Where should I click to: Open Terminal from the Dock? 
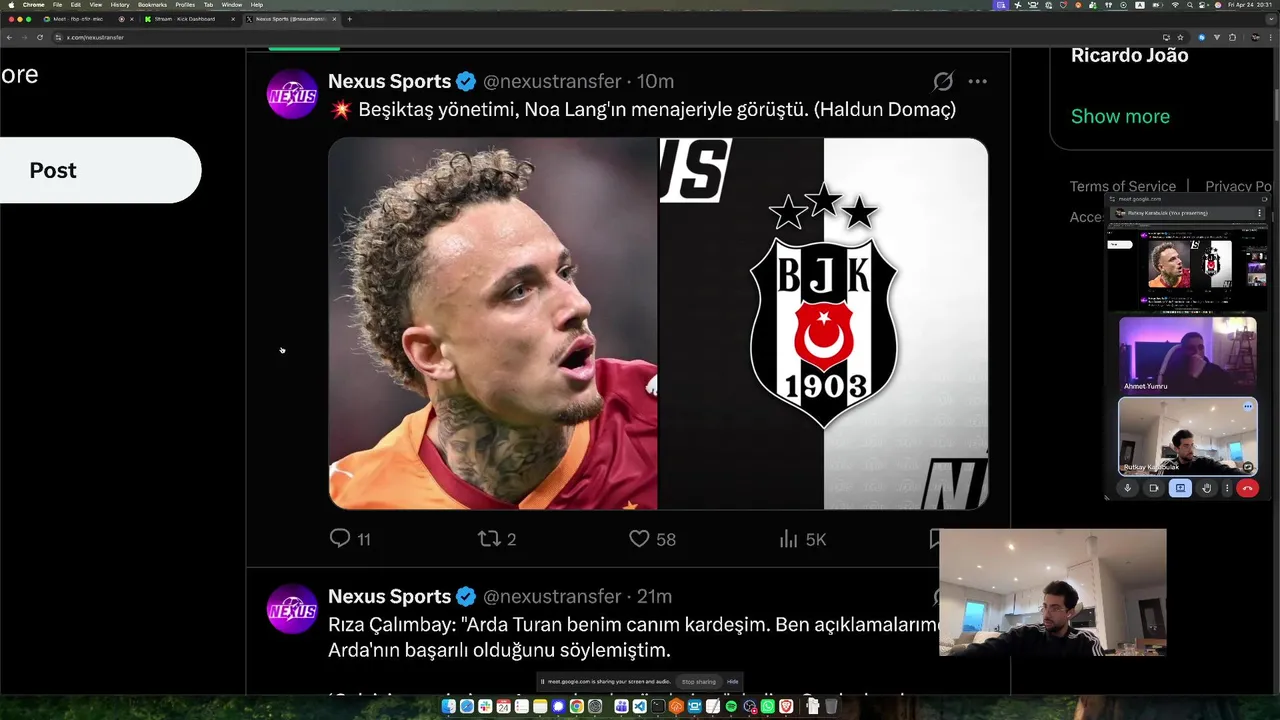pyautogui.click(x=657, y=707)
